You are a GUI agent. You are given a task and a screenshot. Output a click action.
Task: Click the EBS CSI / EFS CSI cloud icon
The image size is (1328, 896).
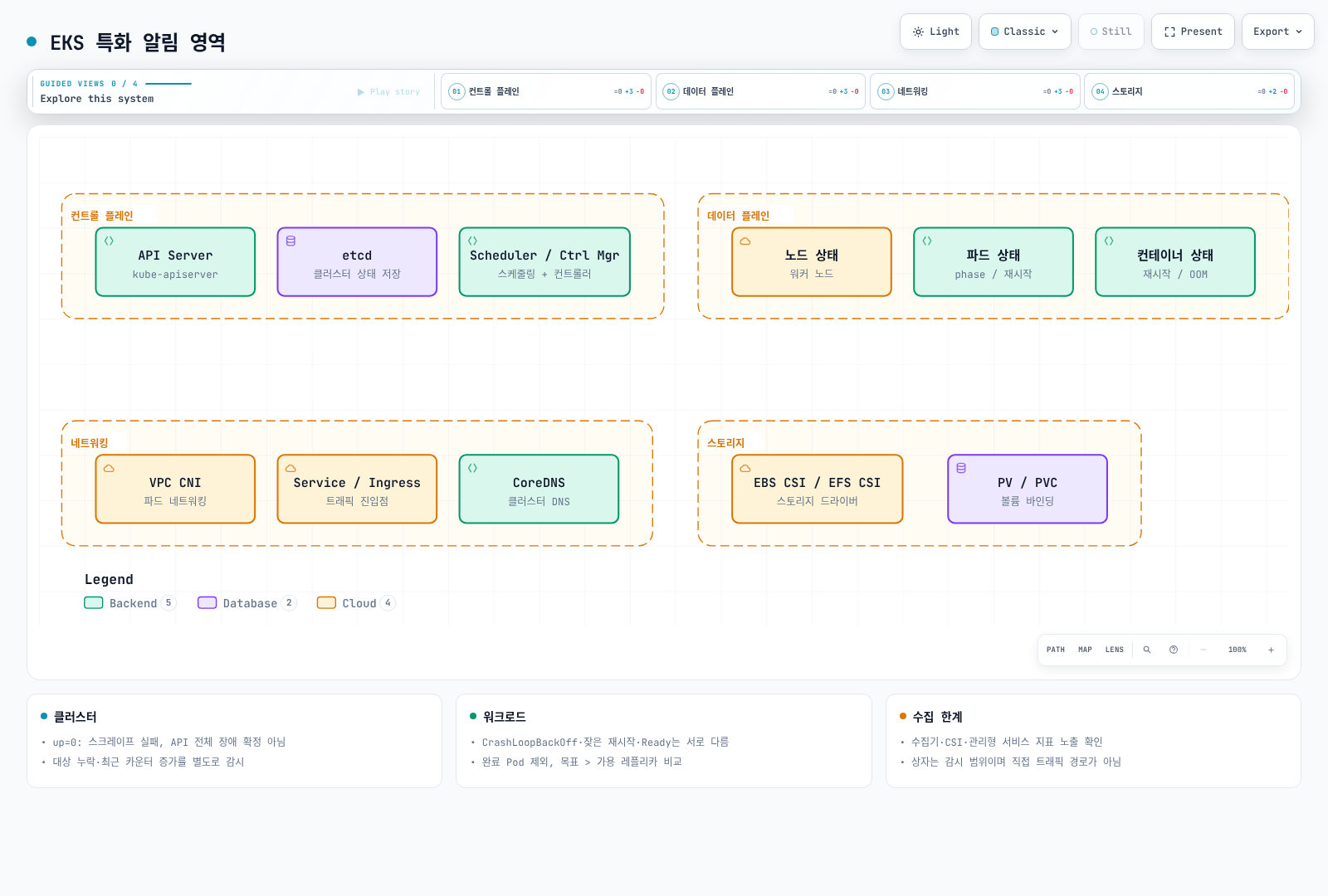pyautogui.click(x=745, y=468)
